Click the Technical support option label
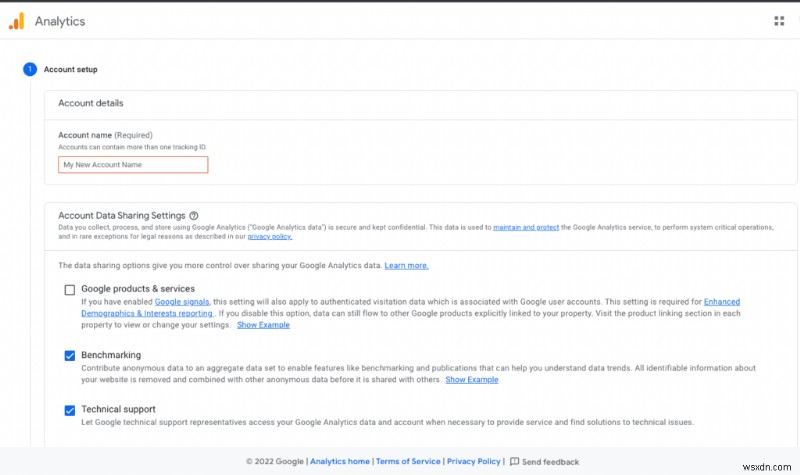This screenshot has width=800, height=475. 118,409
